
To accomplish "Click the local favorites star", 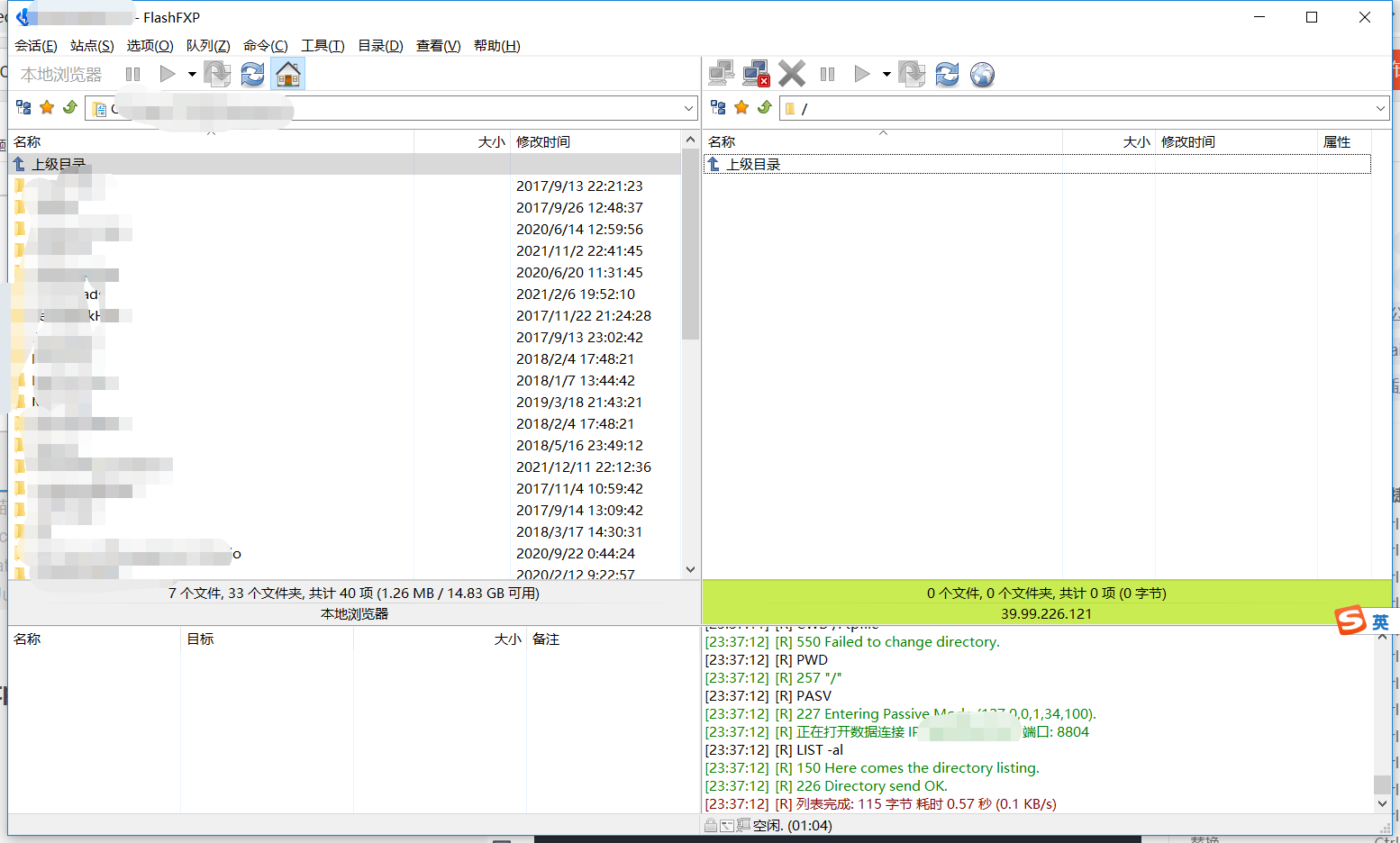I will (47, 107).
